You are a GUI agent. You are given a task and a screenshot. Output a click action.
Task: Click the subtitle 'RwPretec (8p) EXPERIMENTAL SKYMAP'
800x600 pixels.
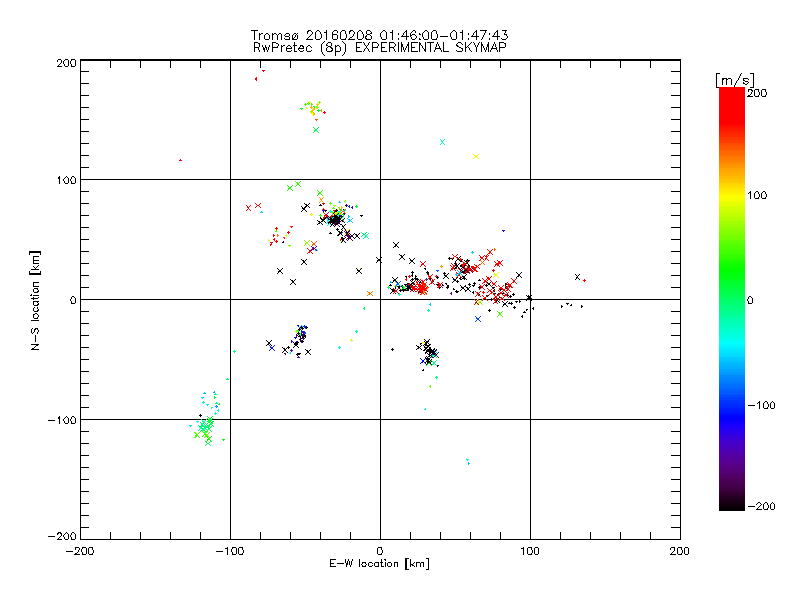point(380,48)
